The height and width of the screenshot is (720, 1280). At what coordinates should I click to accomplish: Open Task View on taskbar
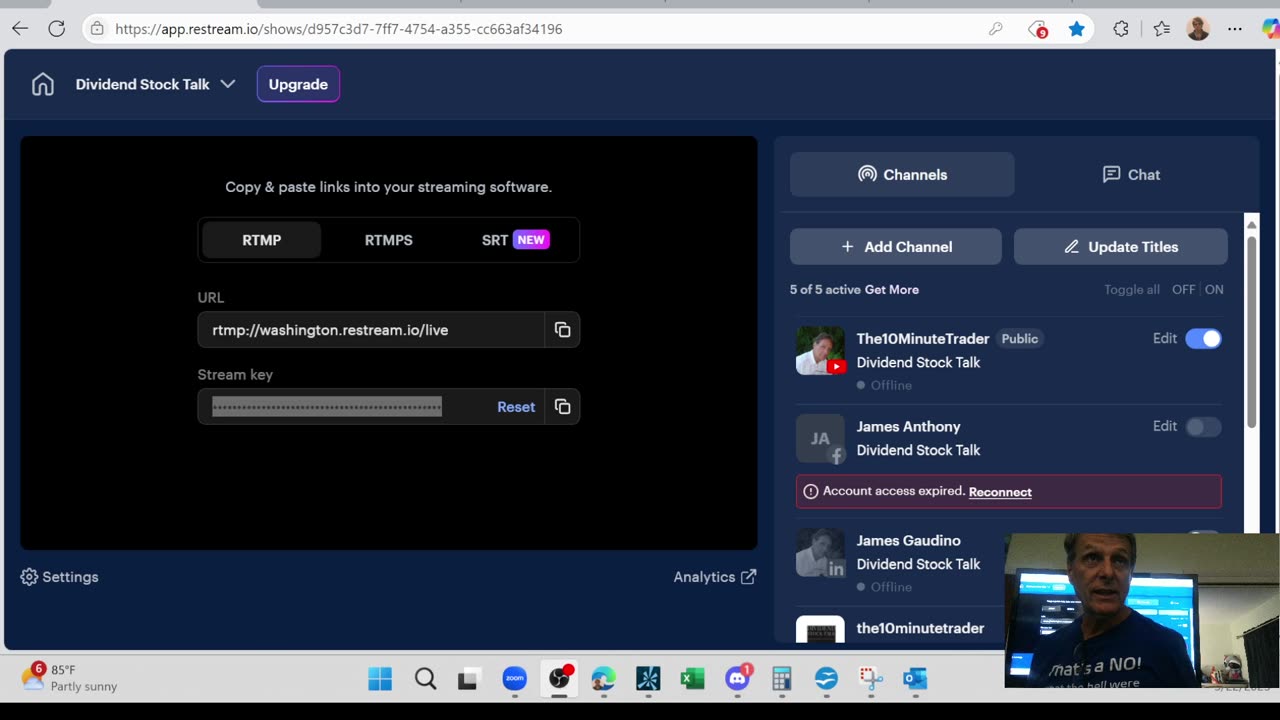(469, 680)
